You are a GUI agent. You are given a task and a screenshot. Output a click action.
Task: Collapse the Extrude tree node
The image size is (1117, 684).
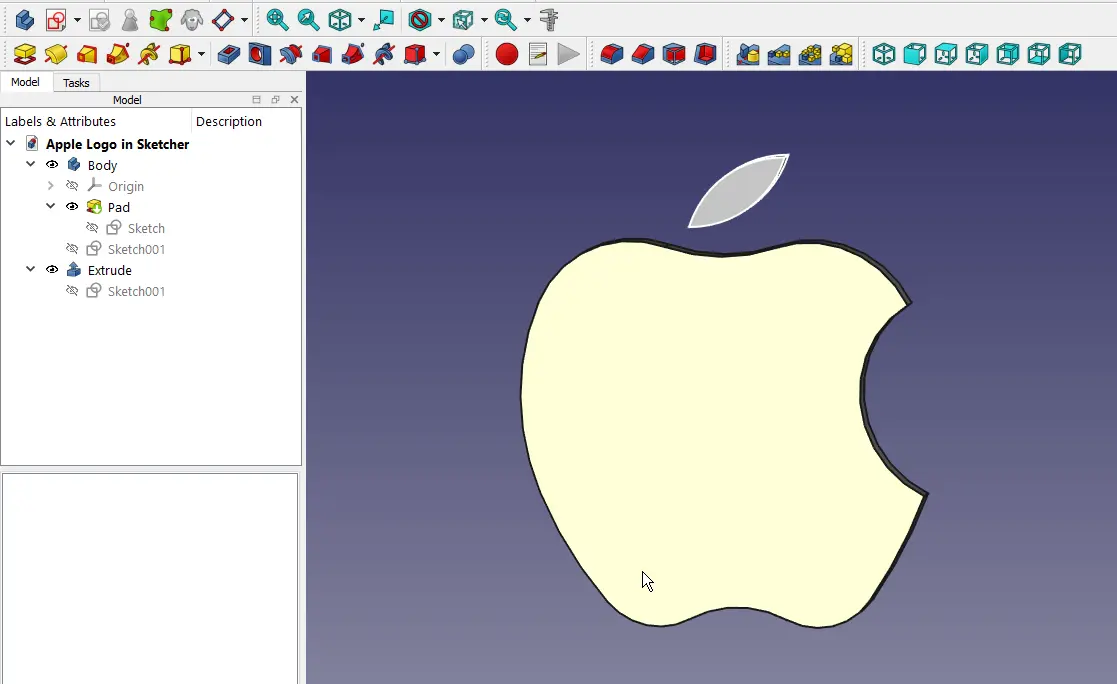point(30,270)
